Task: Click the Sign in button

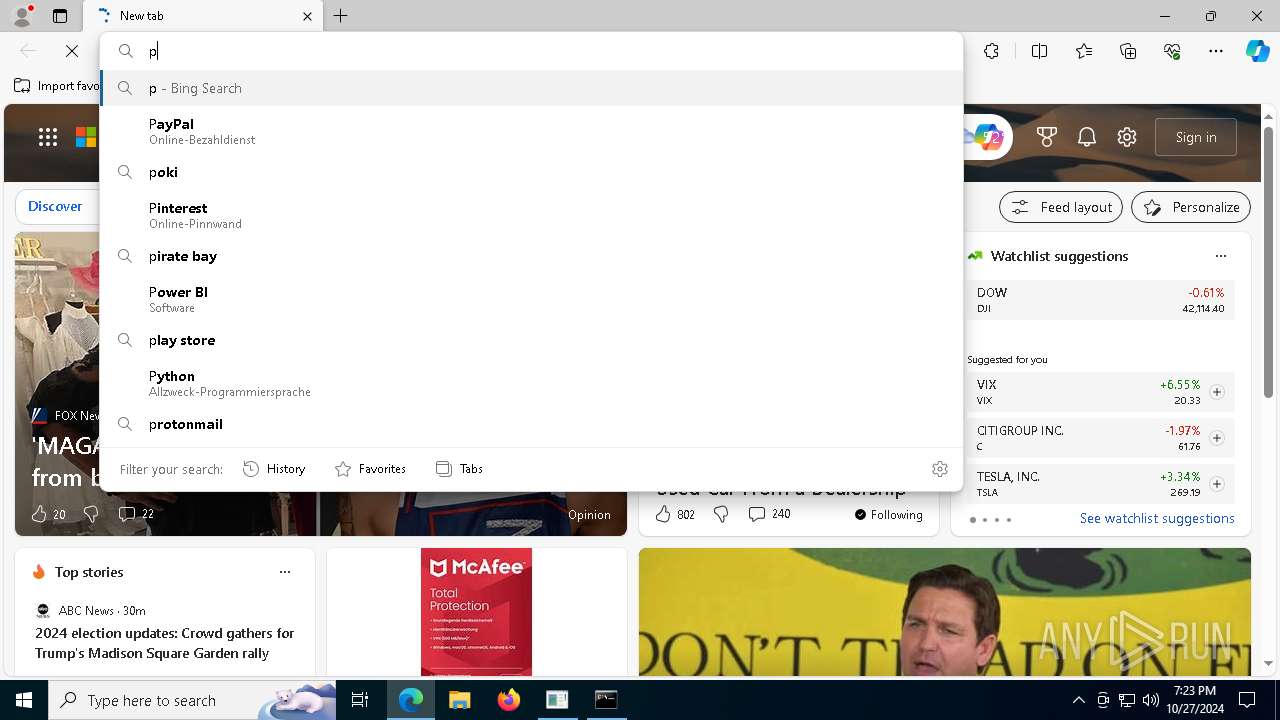Action: tap(1196, 137)
